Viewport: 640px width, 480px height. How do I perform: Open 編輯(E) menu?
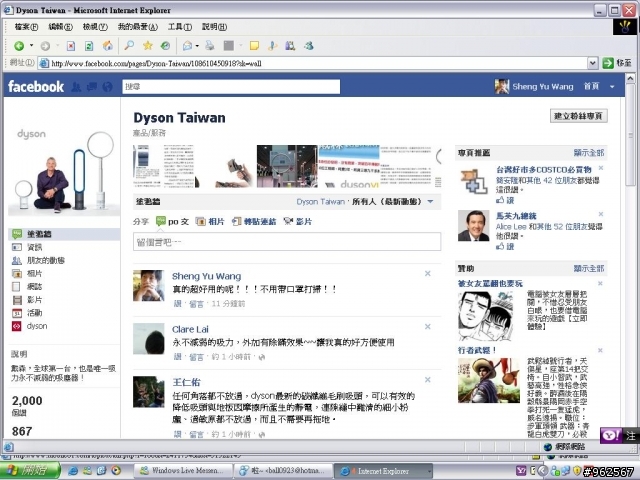coord(60,27)
